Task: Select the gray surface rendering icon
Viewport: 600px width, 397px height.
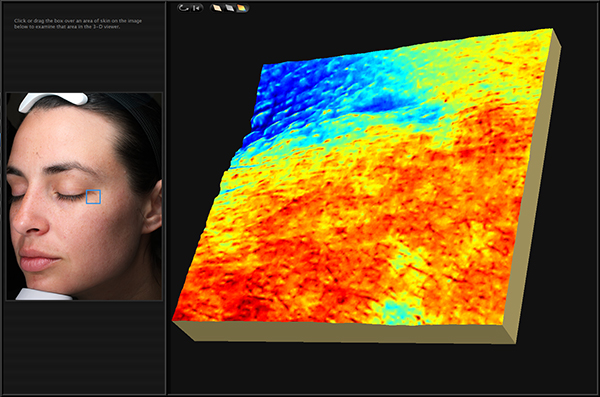Action: pyautogui.click(x=229, y=8)
